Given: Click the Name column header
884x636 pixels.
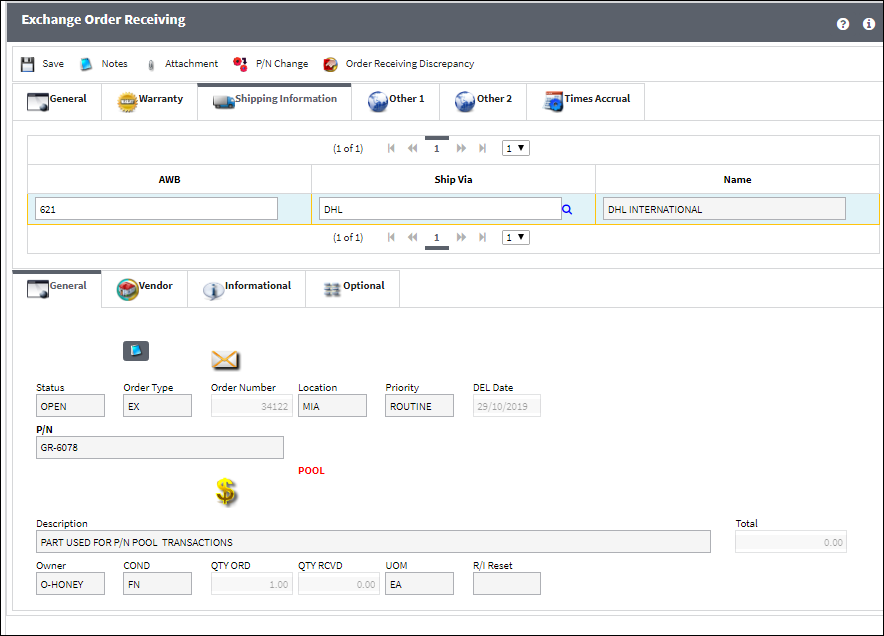Looking at the screenshot, I should [x=737, y=179].
